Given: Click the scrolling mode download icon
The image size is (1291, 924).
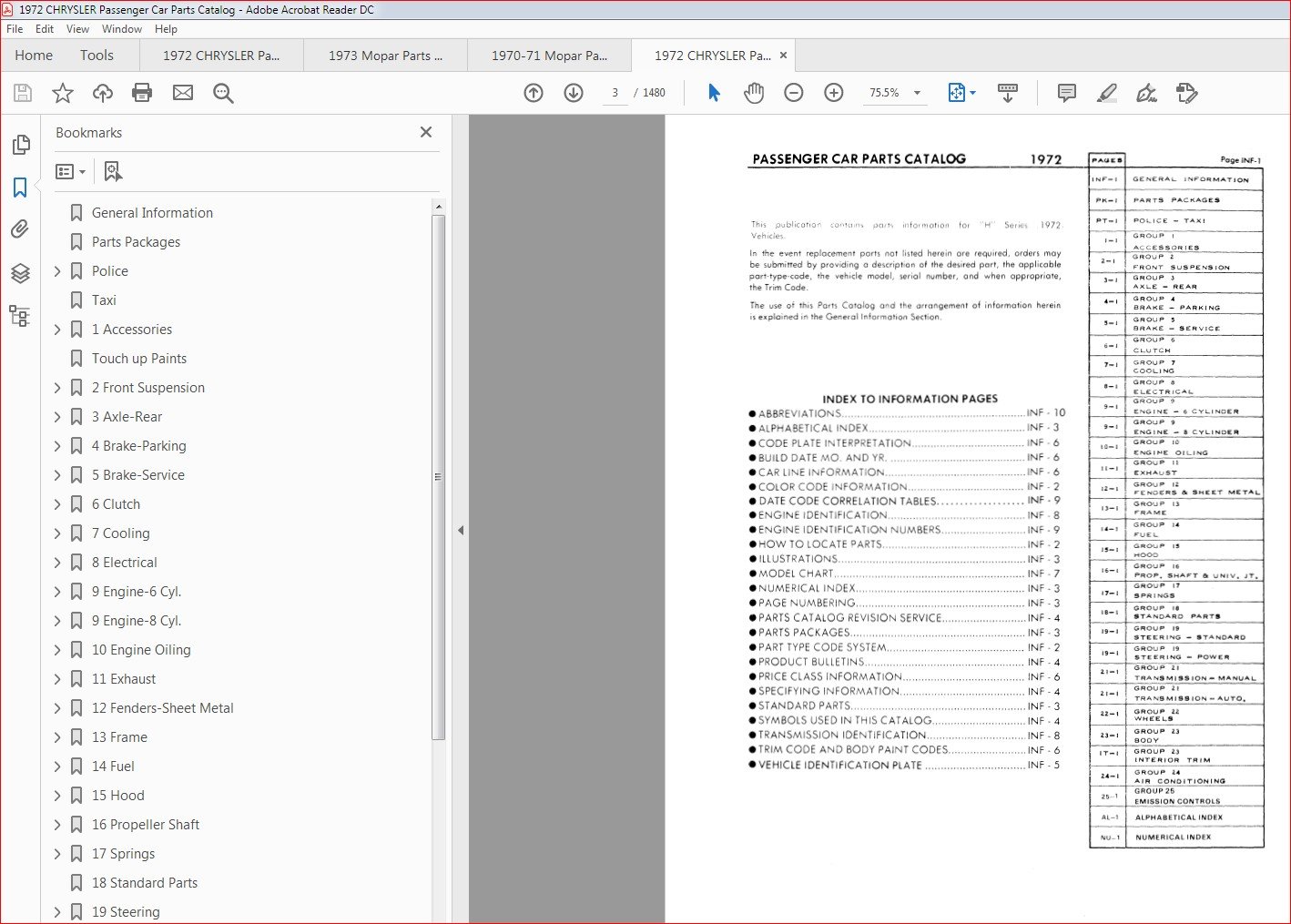Looking at the screenshot, I should 1008,93.
